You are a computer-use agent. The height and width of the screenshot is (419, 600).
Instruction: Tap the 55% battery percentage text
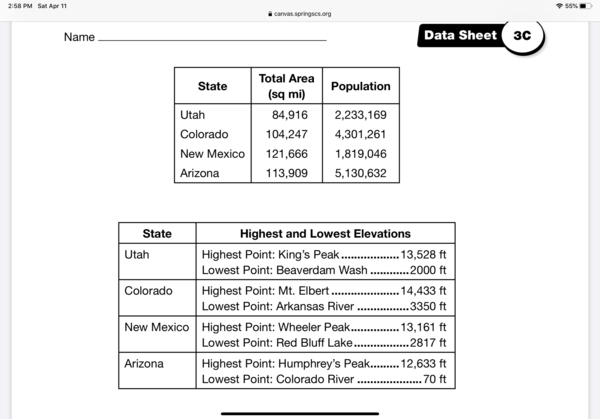[571, 6]
